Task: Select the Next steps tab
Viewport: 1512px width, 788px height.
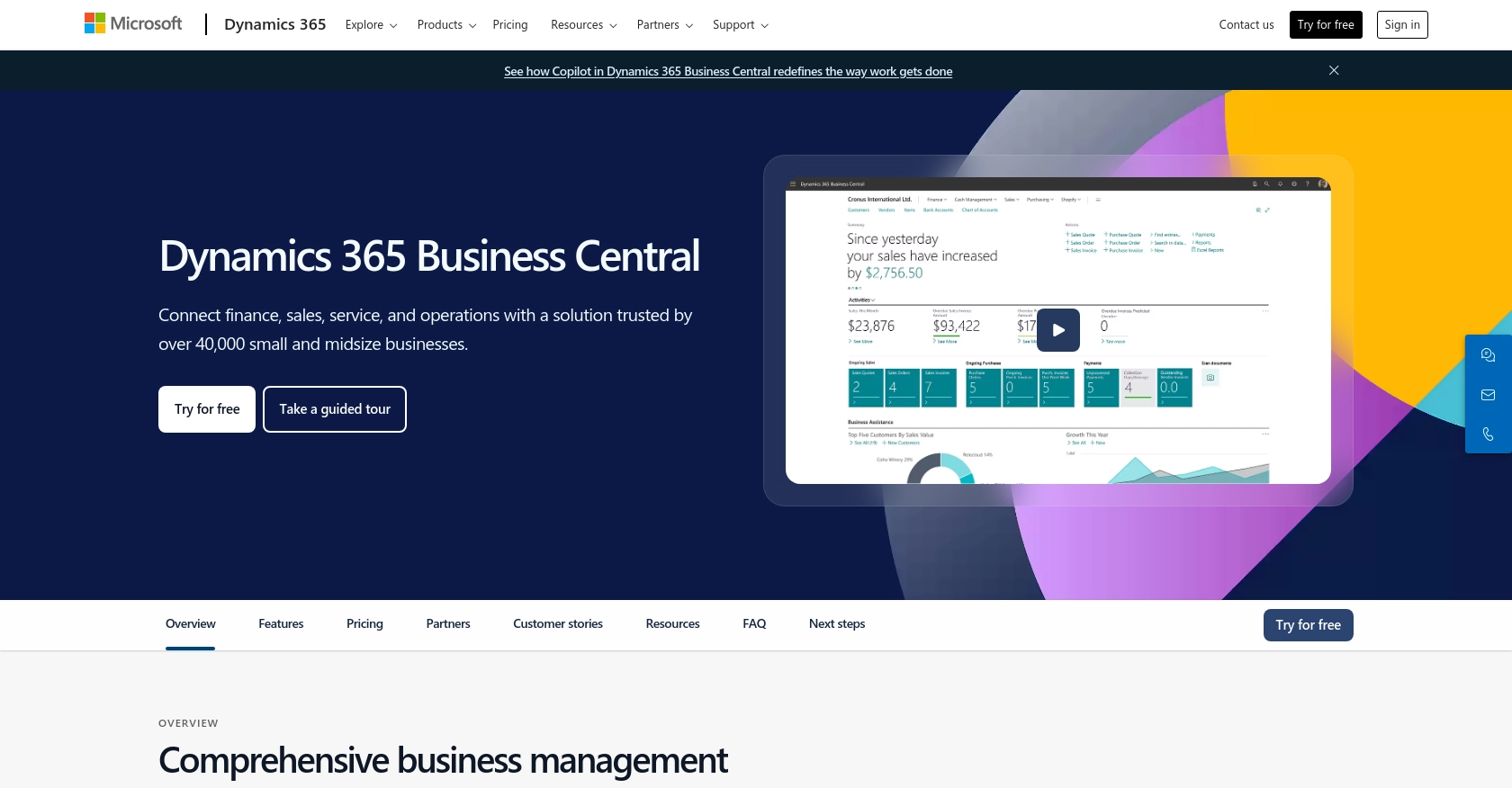Action: 837,624
